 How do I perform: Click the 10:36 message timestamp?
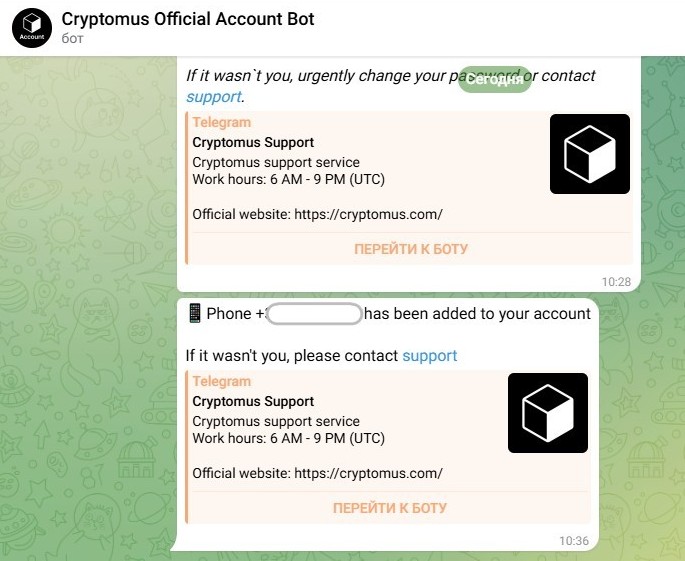574,541
